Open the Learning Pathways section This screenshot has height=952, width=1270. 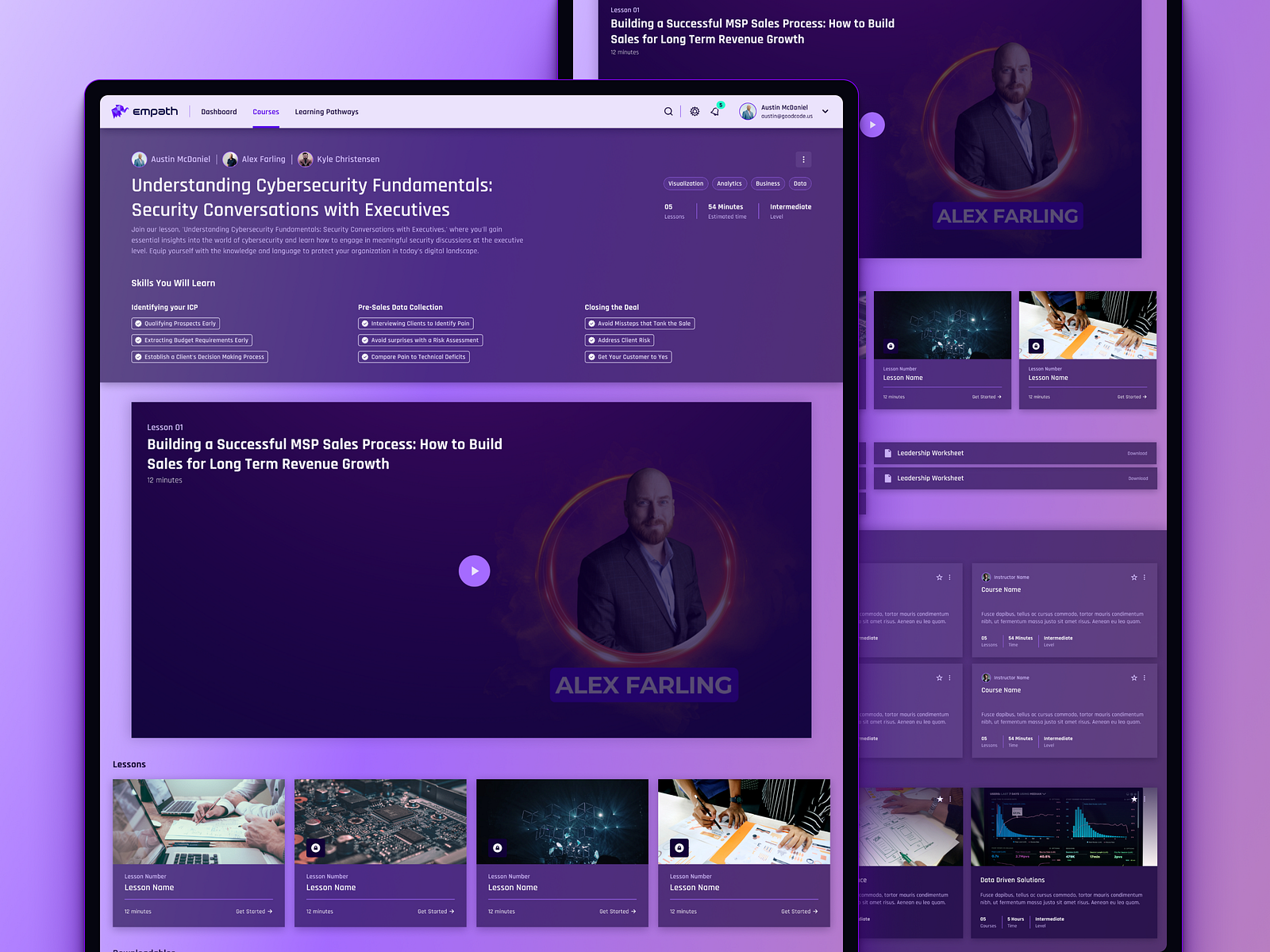click(326, 112)
